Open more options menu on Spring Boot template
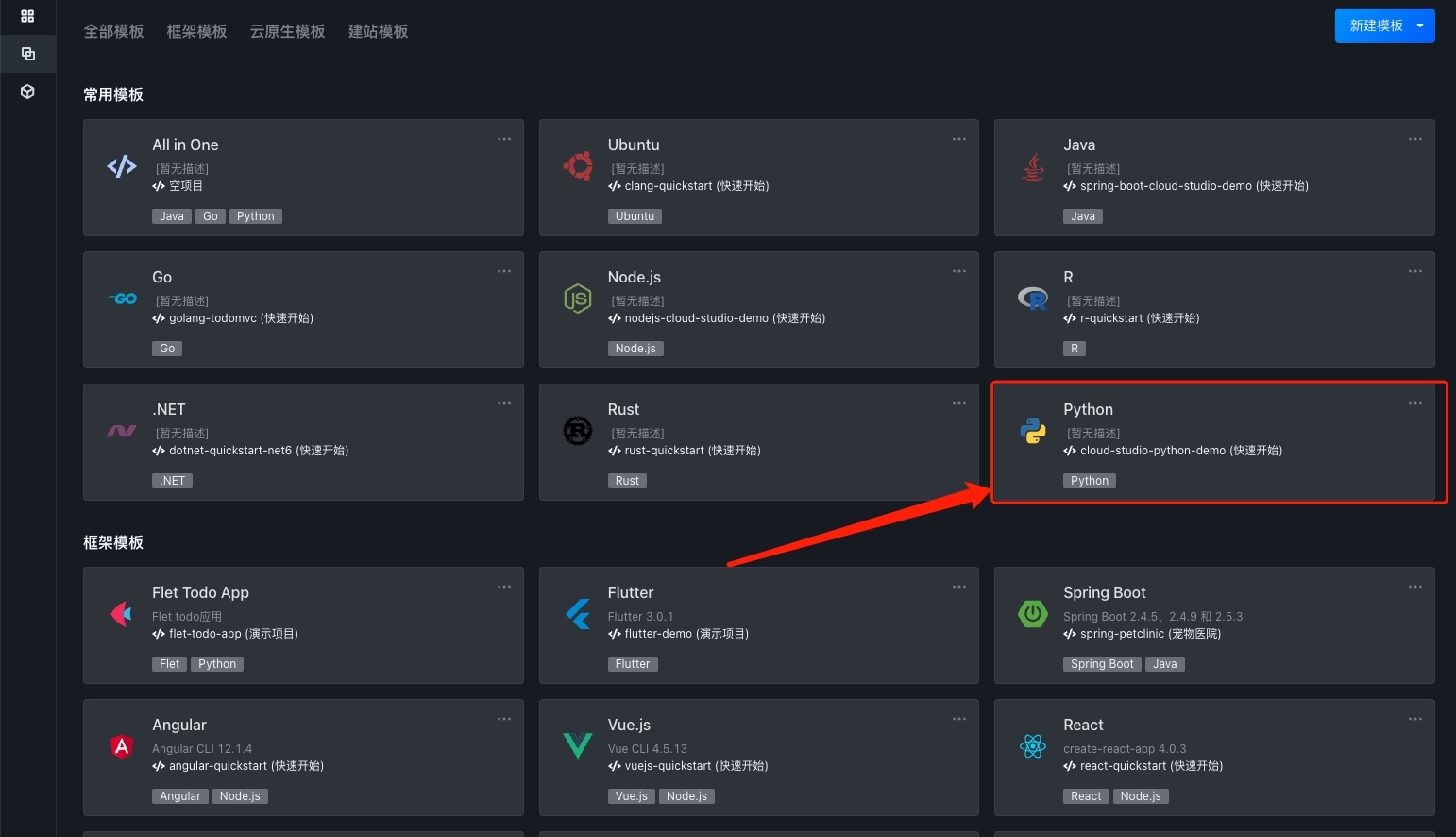 tap(1415, 587)
